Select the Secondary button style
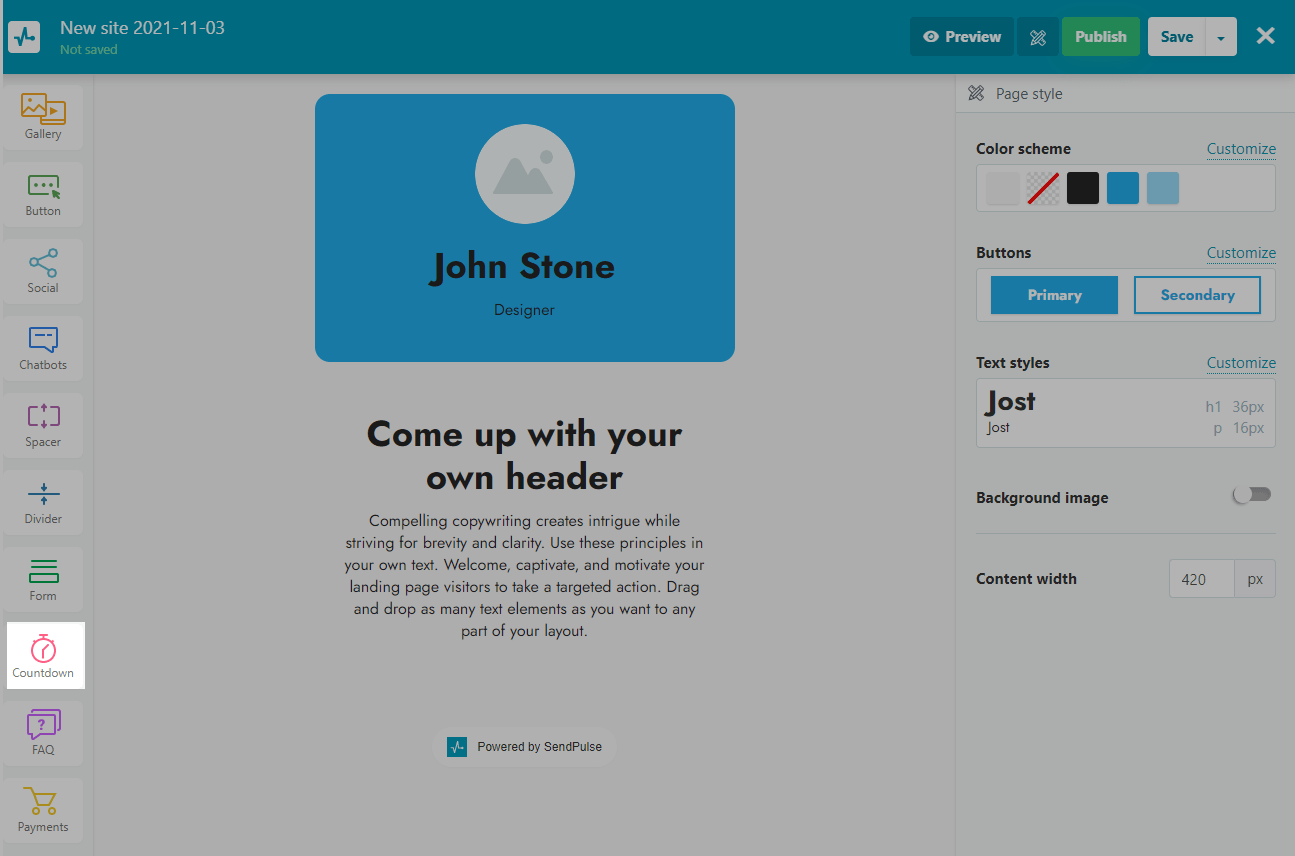The height and width of the screenshot is (856, 1295). pyautogui.click(x=1197, y=295)
